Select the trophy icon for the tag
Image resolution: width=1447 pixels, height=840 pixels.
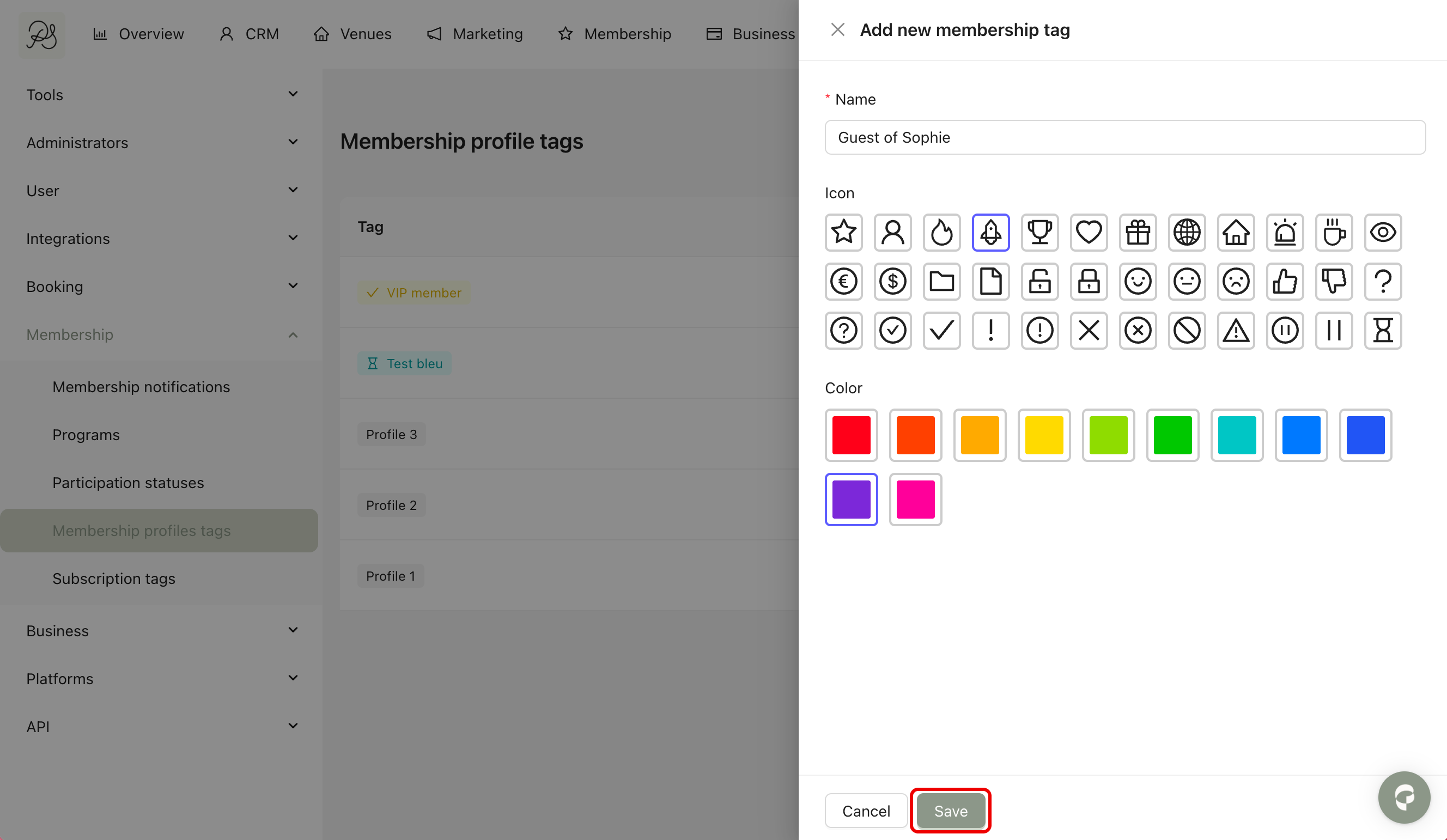coord(1039,233)
